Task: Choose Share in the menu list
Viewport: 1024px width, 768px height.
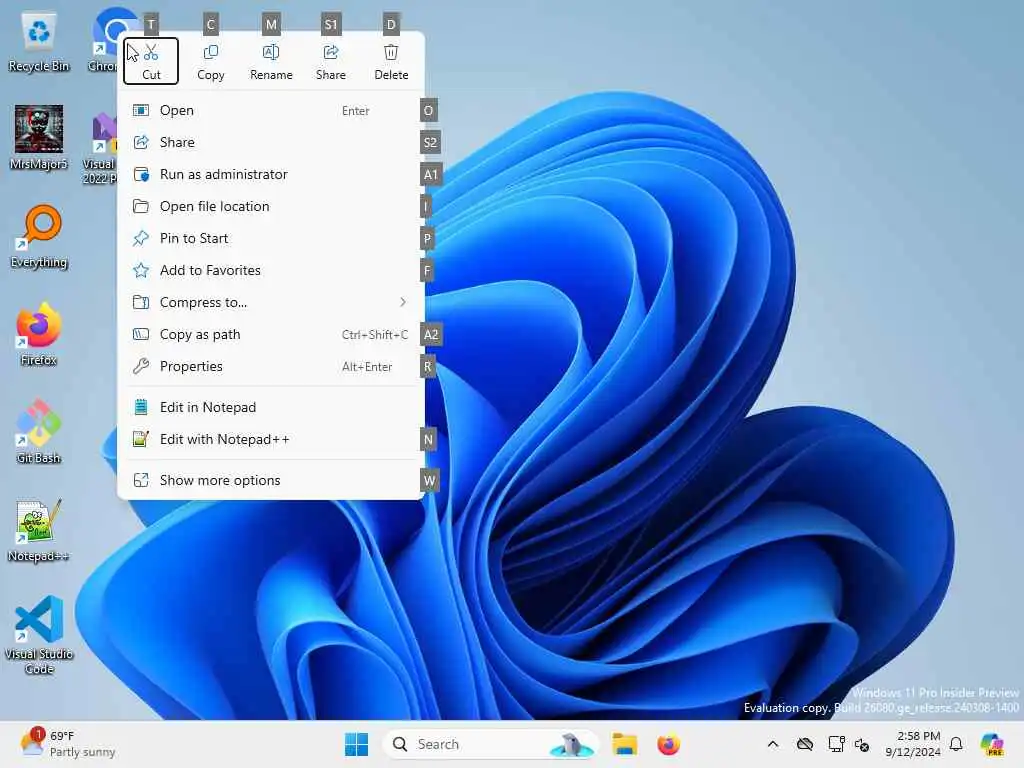Action: click(271, 142)
